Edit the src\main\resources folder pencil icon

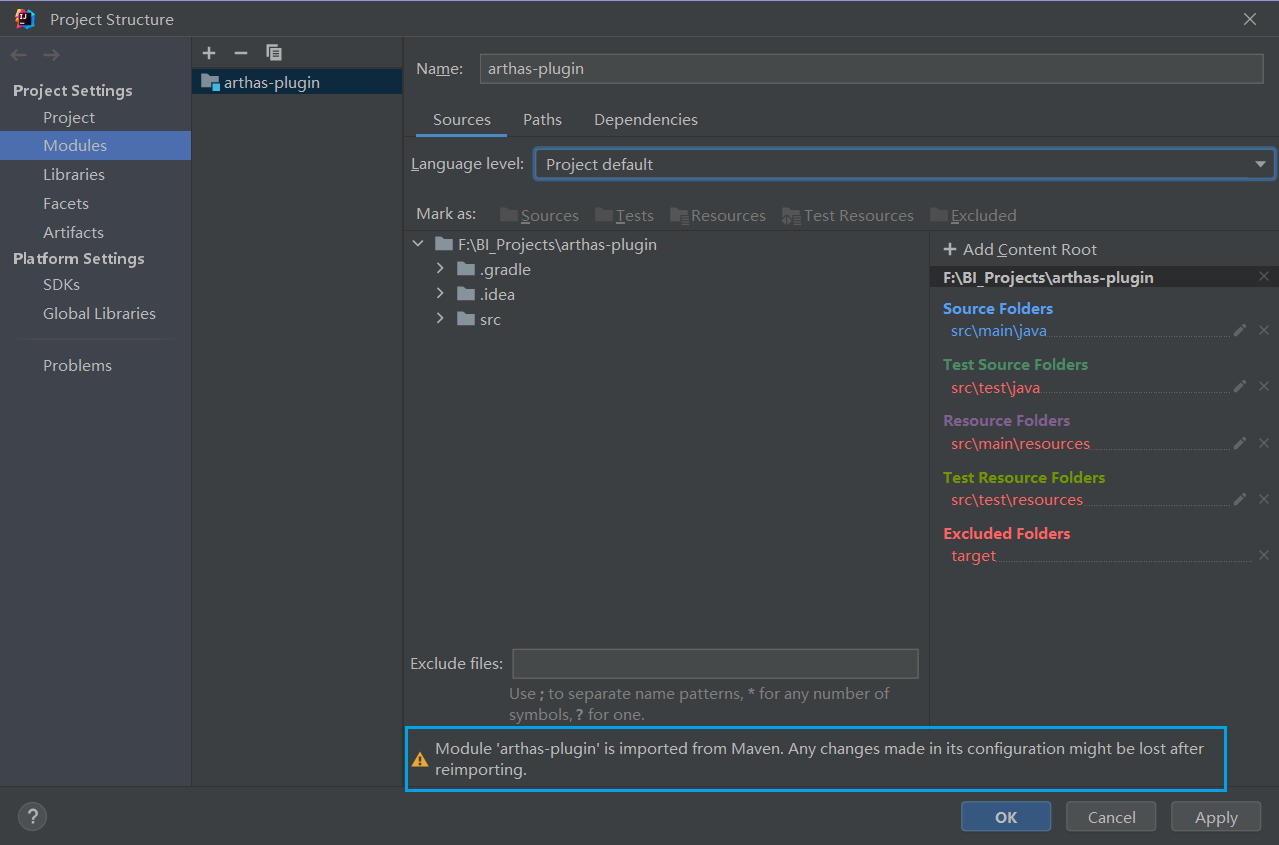tap(1240, 443)
